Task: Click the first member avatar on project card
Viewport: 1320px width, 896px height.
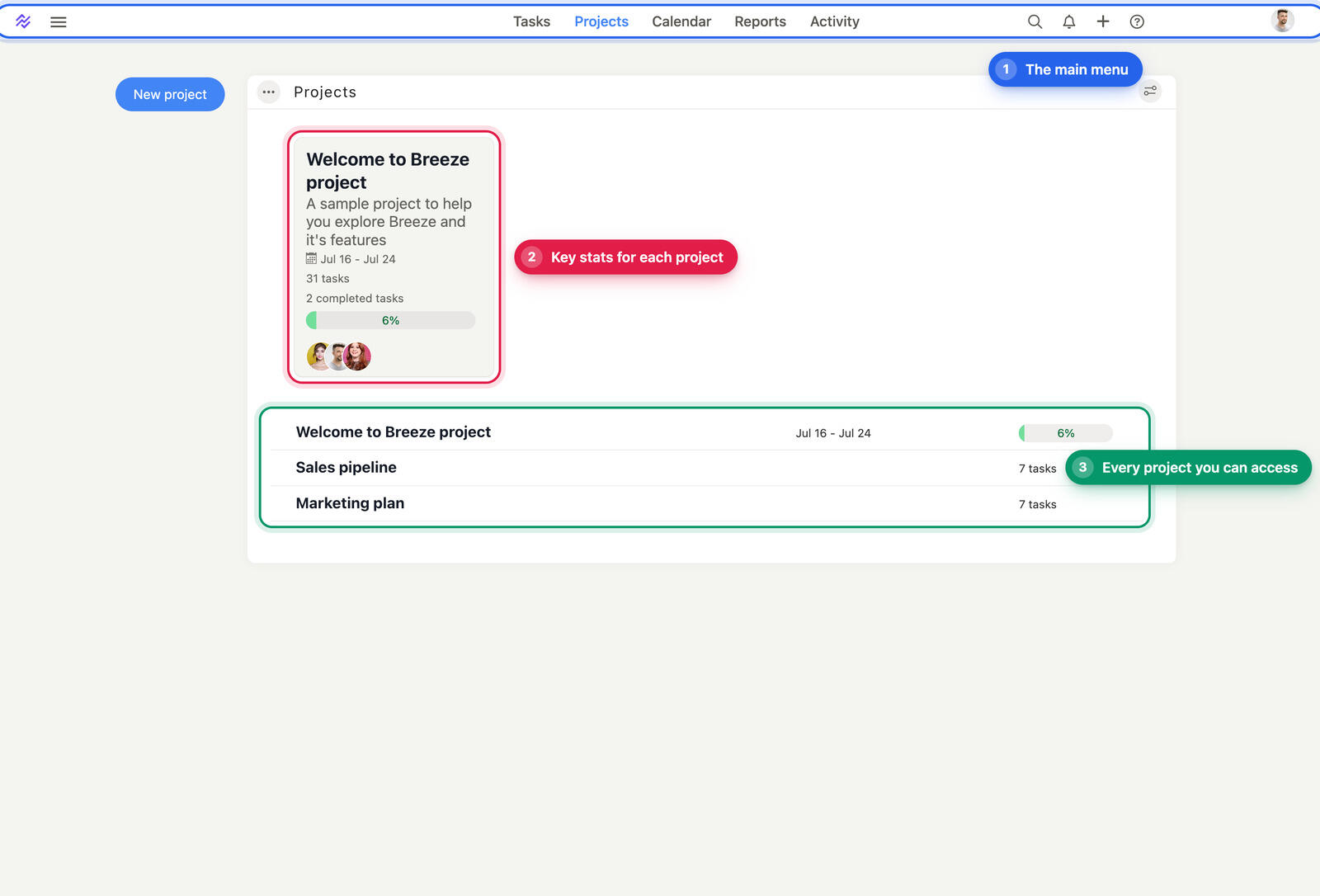Action: [318, 356]
